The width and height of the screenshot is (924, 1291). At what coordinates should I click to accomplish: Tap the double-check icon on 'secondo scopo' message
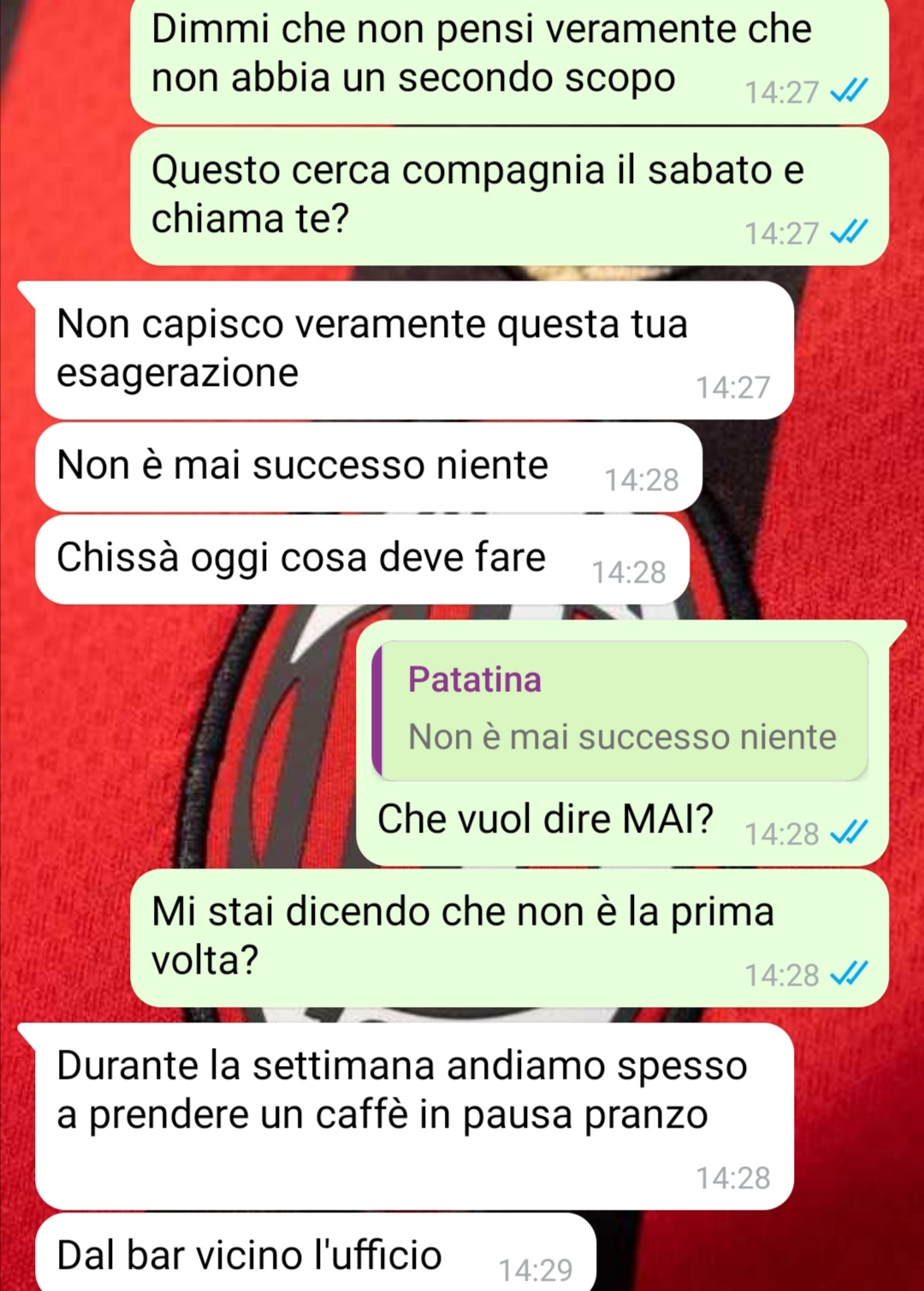[x=850, y=91]
